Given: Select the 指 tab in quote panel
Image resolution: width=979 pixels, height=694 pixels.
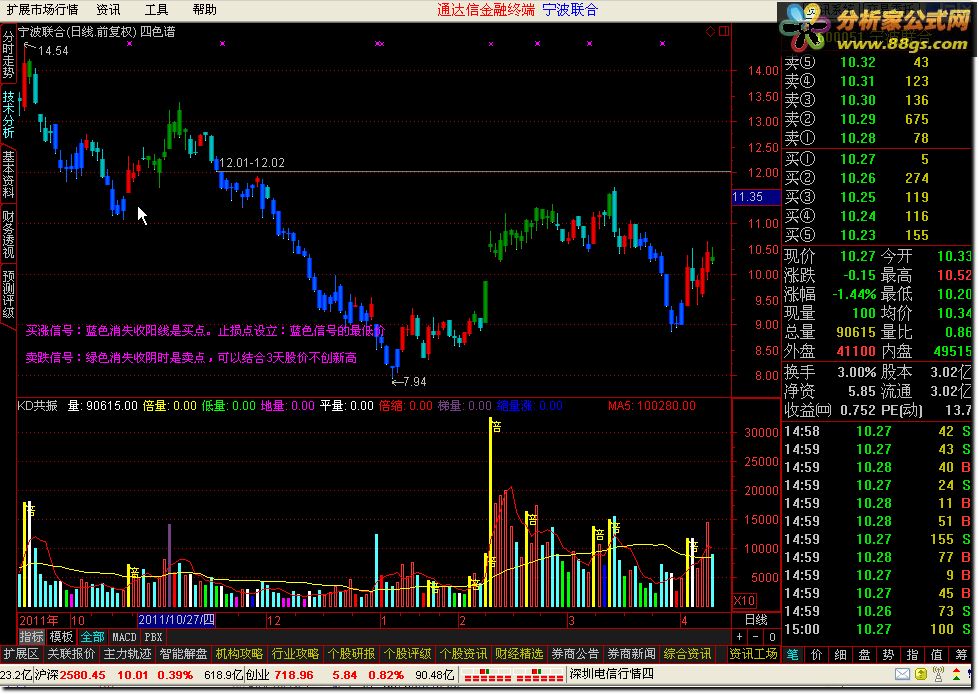Looking at the screenshot, I should [912, 654].
